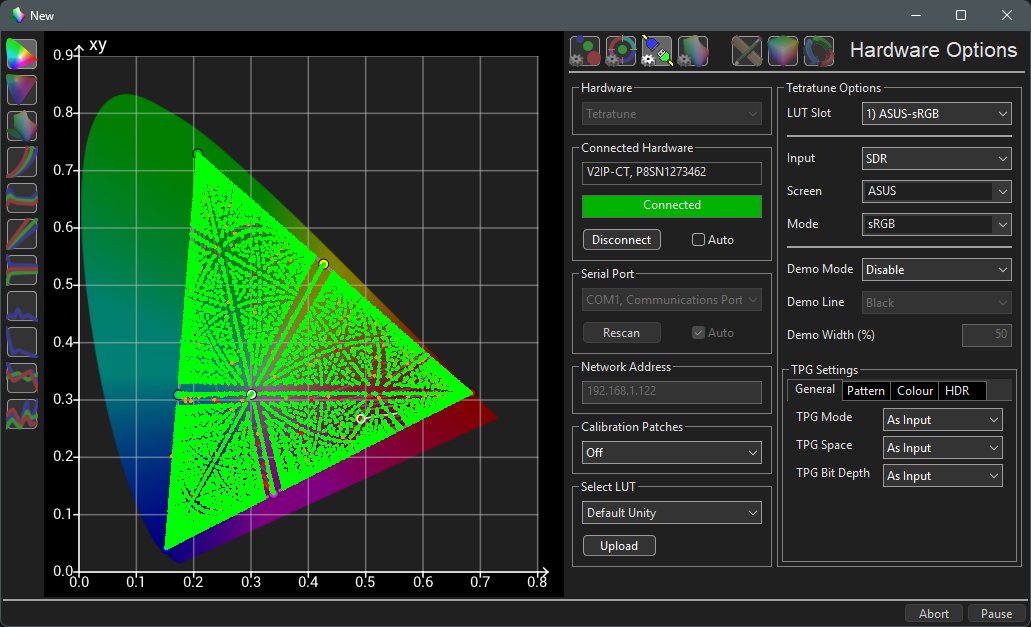
Task: Expand the Calibration Patches Off dropdown
Action: [671, 453]
